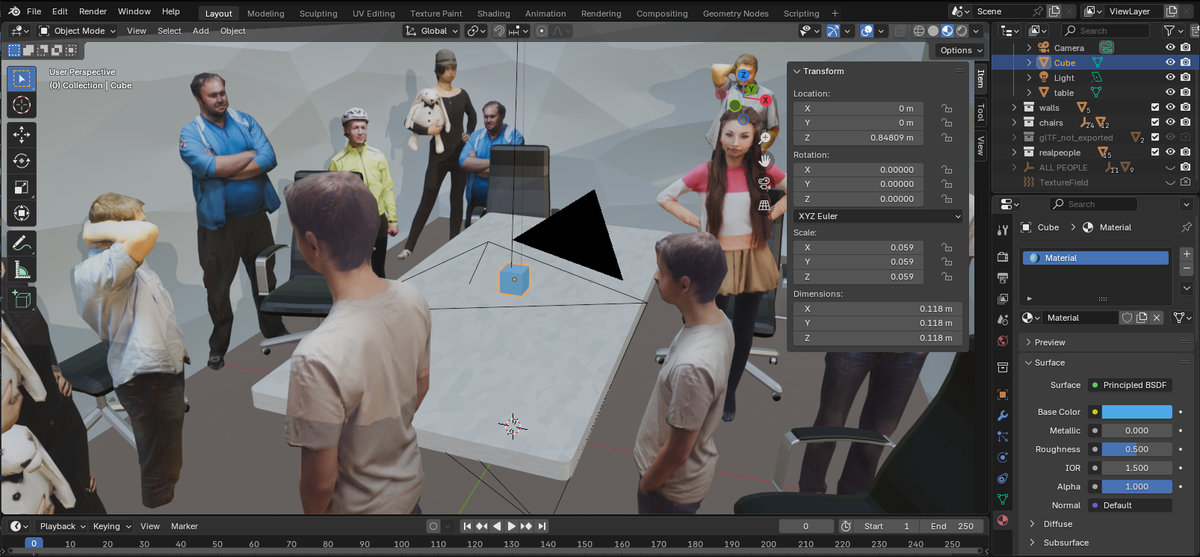Click the Scale tool icon
Screen dimensions: 1200x557
22,187
